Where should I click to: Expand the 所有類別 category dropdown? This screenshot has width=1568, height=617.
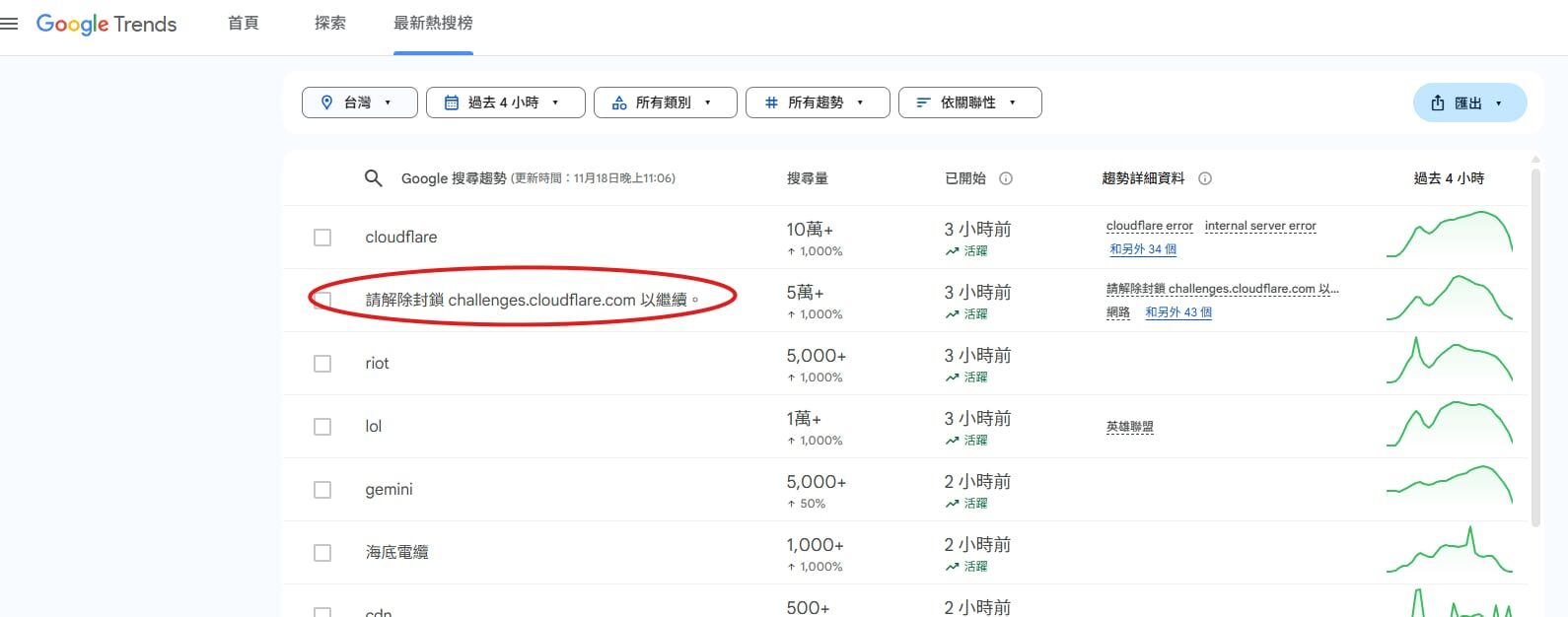coord(666,103)
